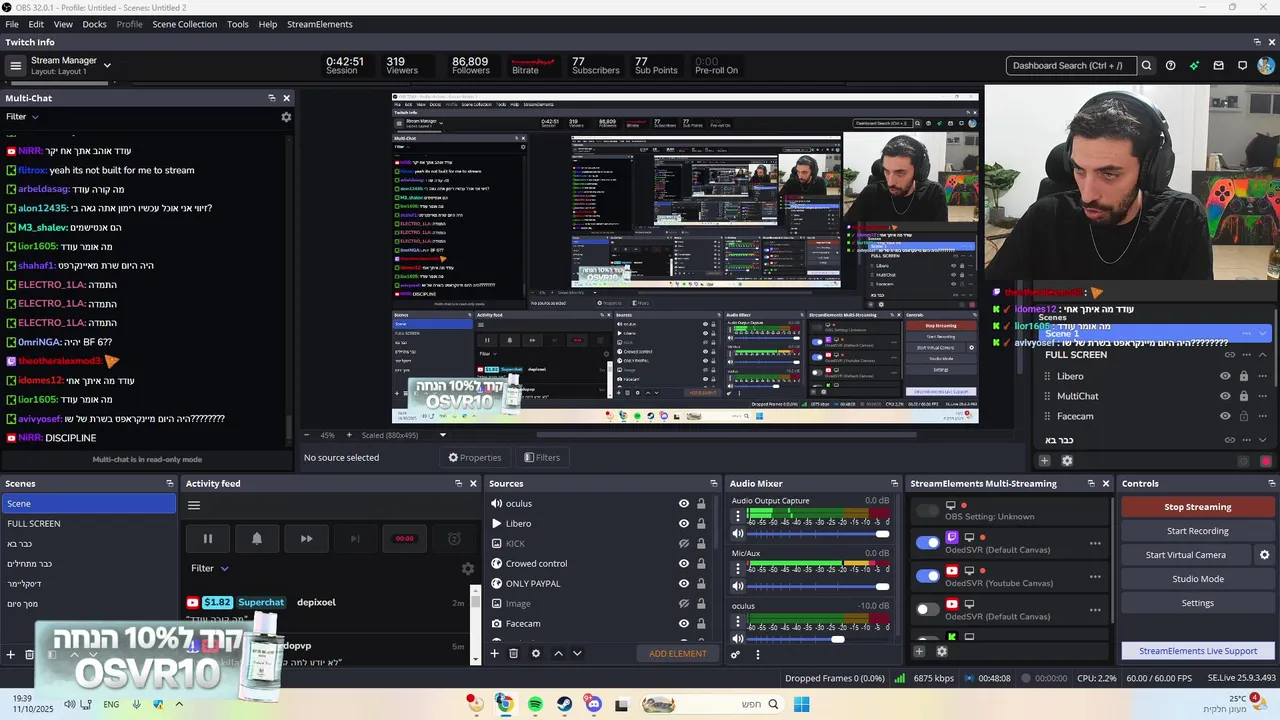Viewport: 1280px width, 720px height.
Task: Mute Mic/Aux speaker icon
Action: click(x=738, y=586)
